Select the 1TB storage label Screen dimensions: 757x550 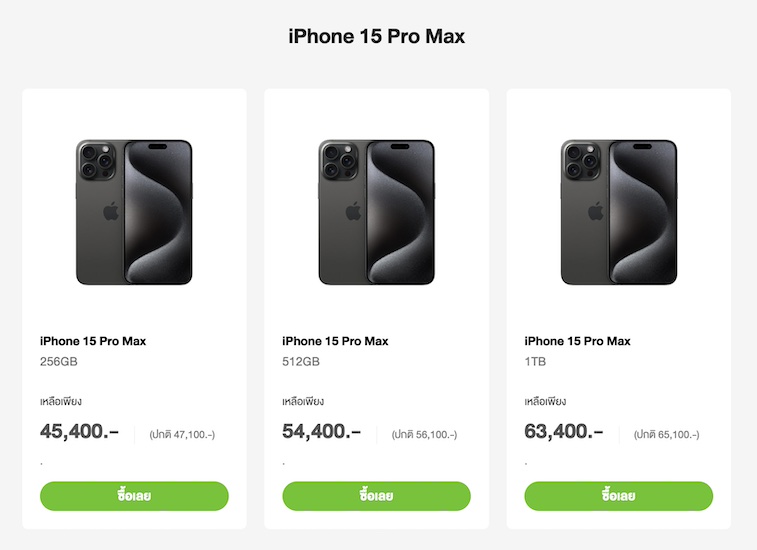[538, 362]
